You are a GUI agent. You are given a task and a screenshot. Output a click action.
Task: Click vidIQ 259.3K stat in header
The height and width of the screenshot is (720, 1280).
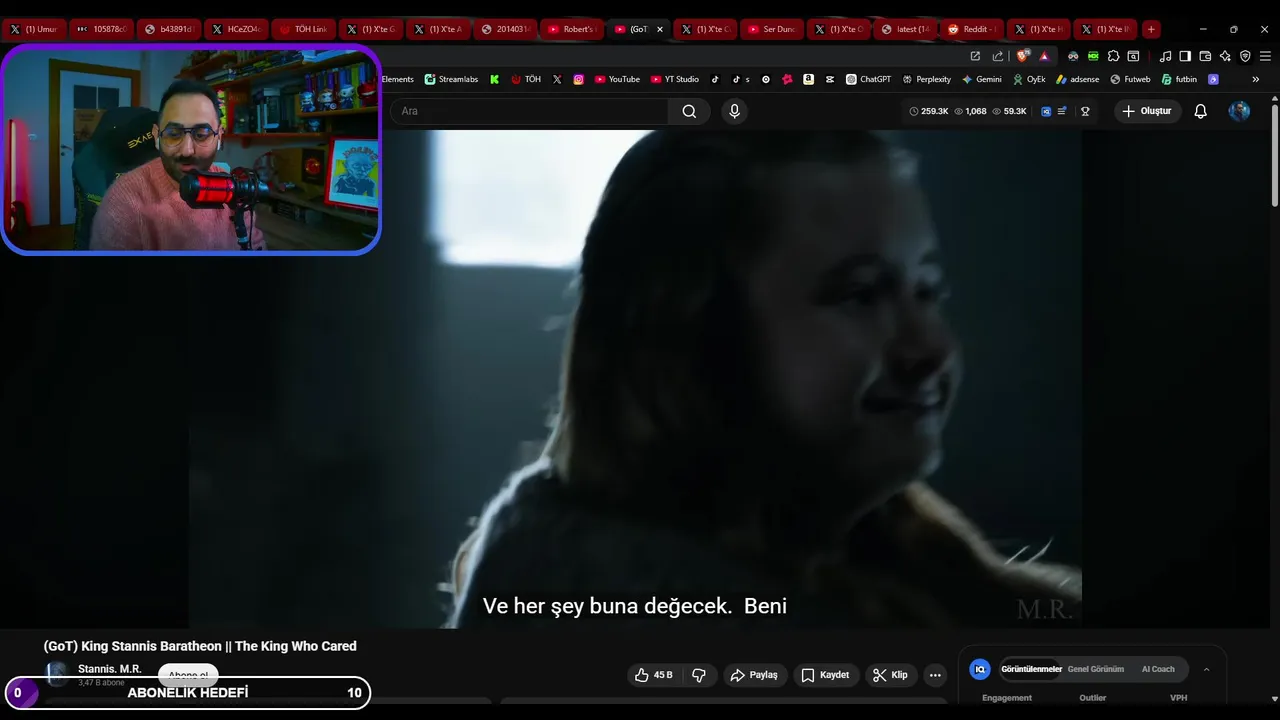coord(929,111)
